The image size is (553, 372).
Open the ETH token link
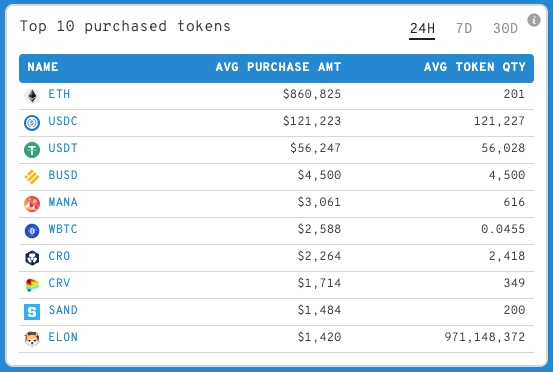pos(59,94)
